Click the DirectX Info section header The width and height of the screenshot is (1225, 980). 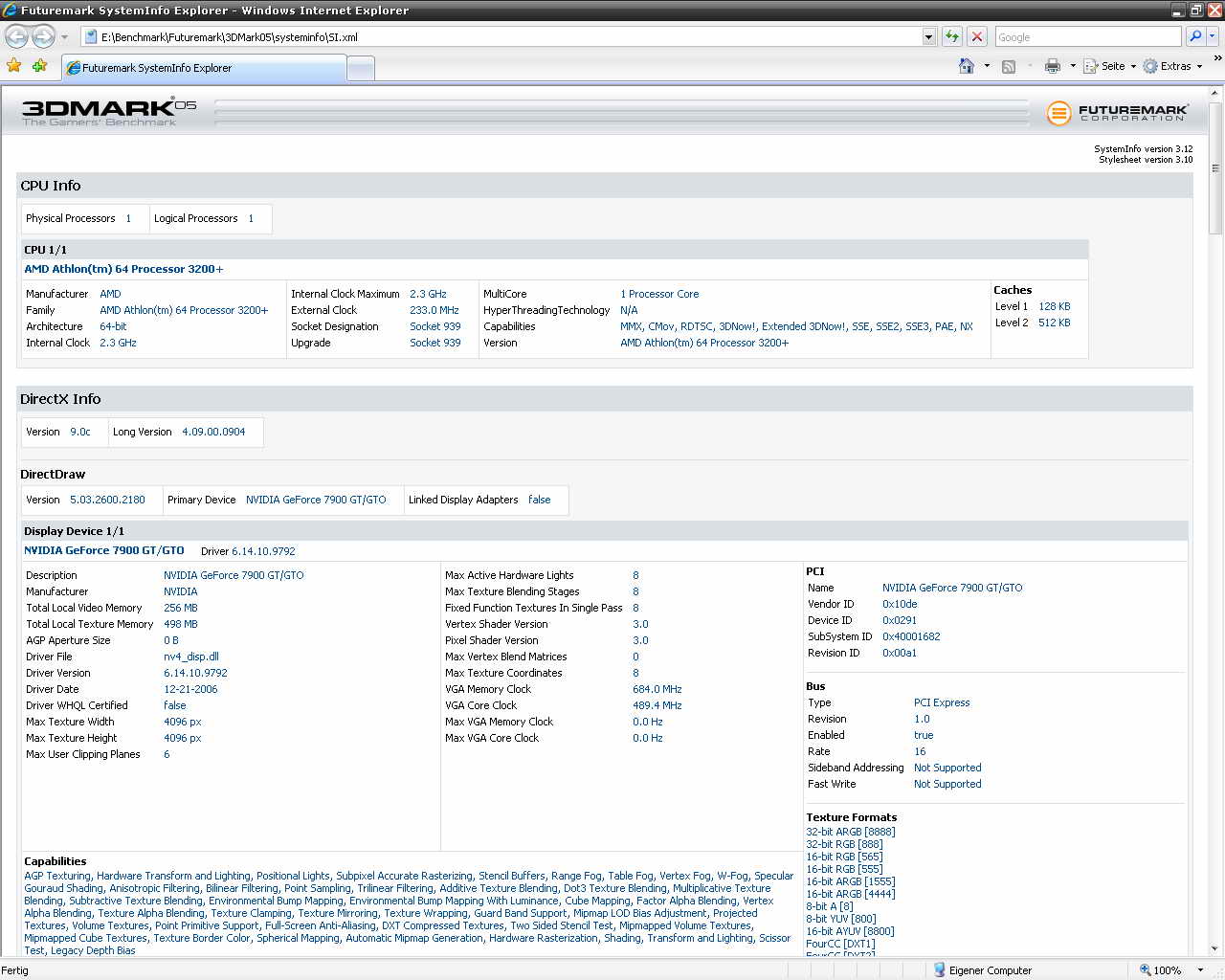coord(605,399)
